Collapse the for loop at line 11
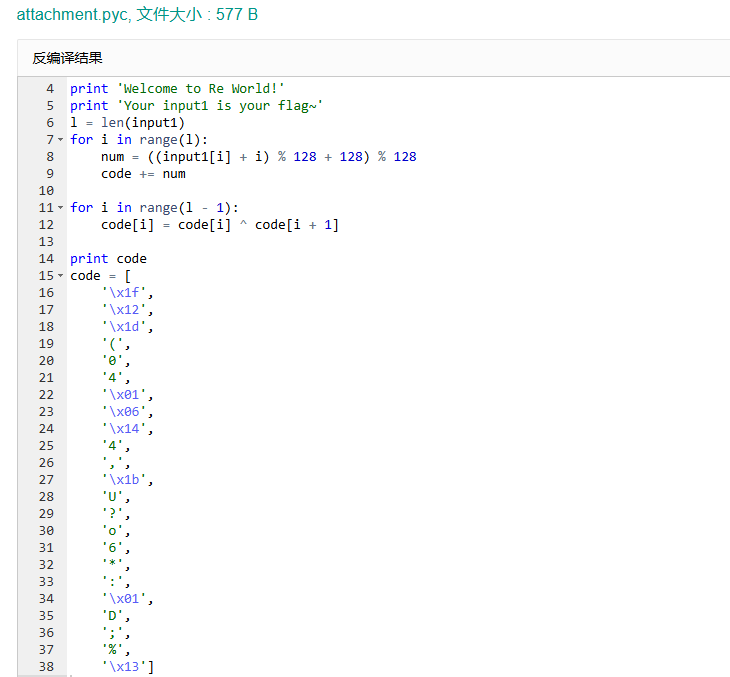730x677 pixels. tap(61, 207)
